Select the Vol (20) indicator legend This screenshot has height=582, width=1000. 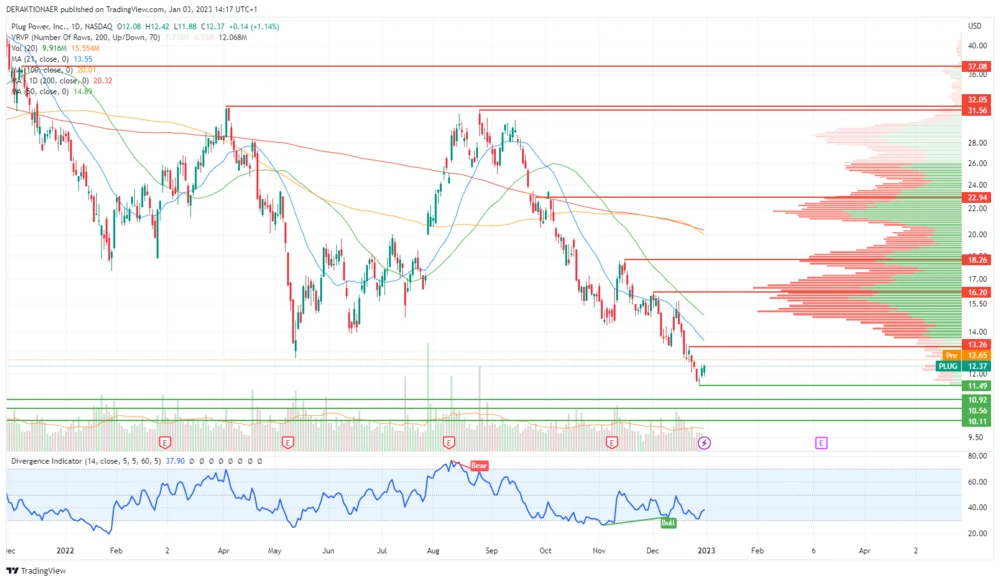[24, 48]
